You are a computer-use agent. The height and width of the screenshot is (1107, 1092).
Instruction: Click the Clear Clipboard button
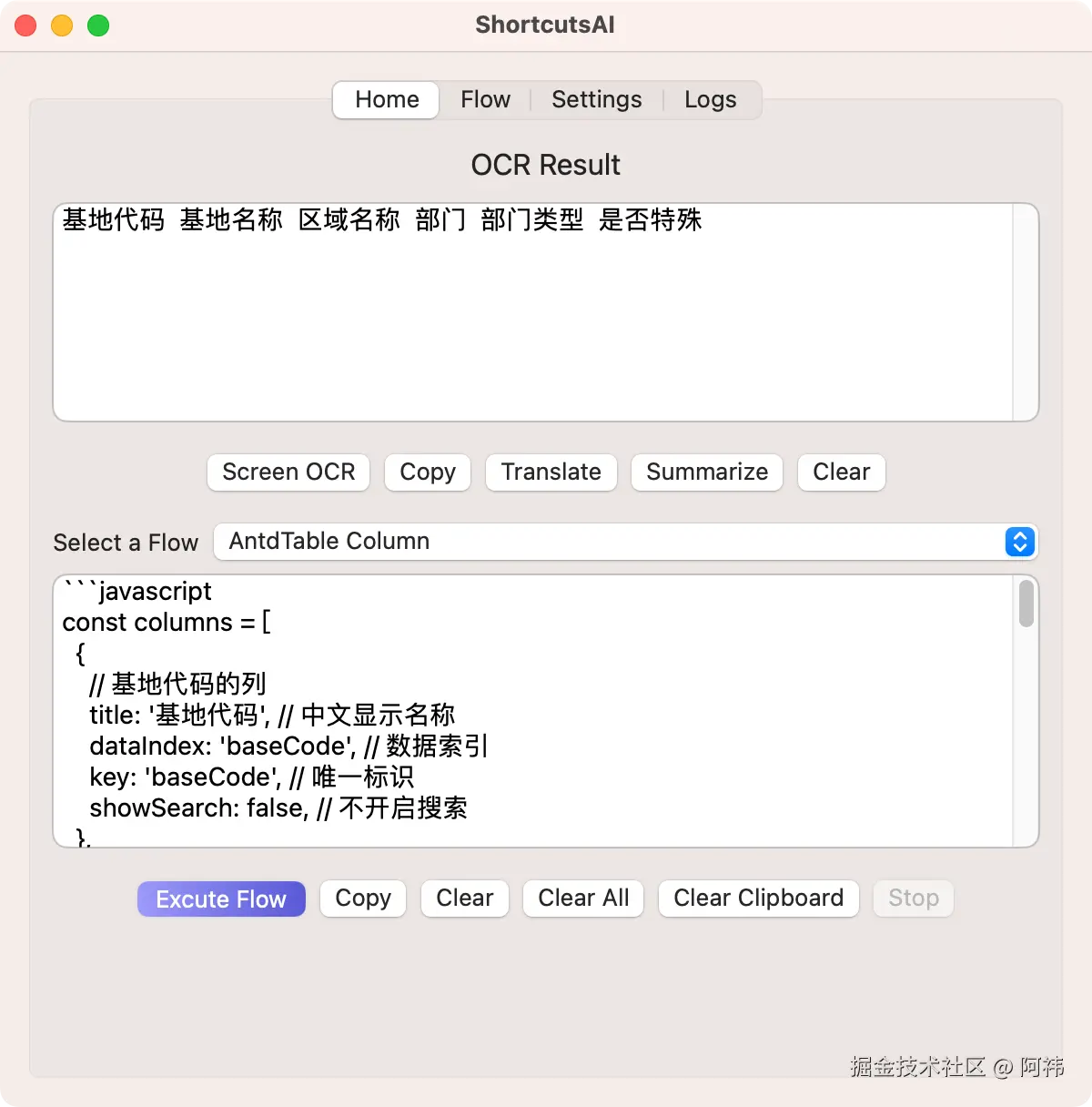[759, 899]
